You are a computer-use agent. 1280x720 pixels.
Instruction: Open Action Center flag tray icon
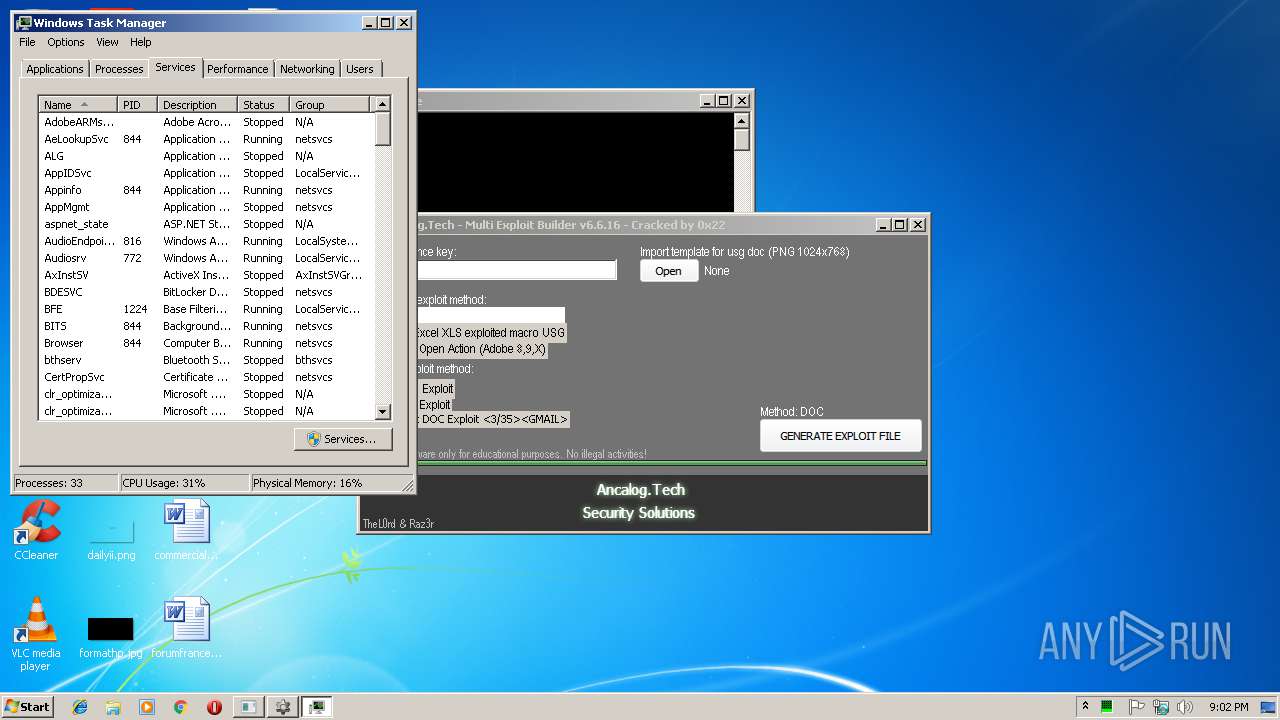pos(1136,706)
